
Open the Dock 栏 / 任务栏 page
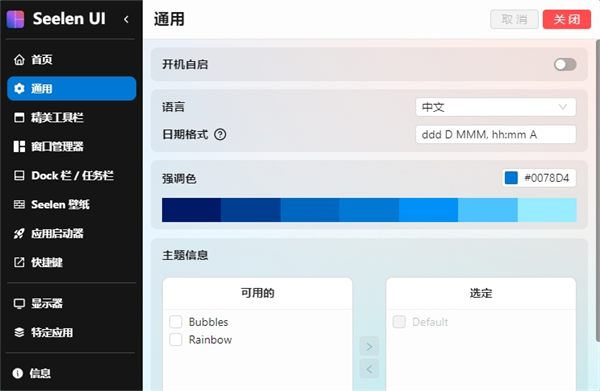[x=72, y=176]
